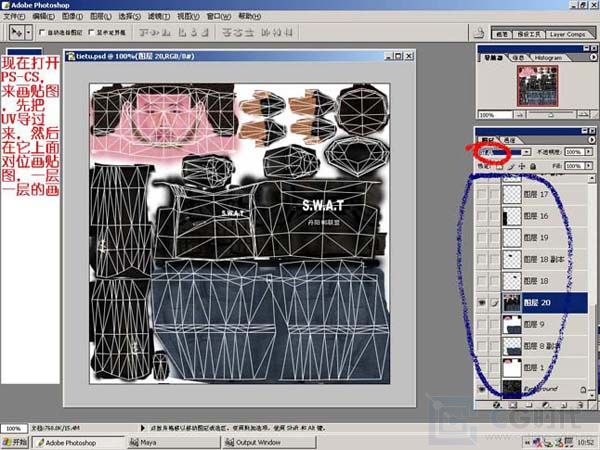Viewport: 600px width, 450px height.
Task: Click the lock all padlock icon
Action: (531, 166)
